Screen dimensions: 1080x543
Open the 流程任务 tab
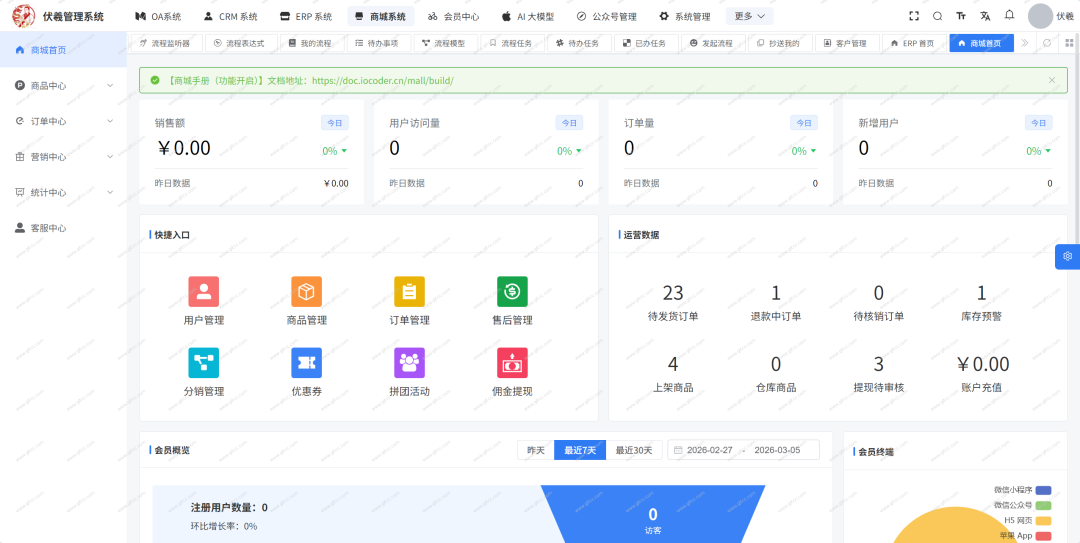(511, 43)
